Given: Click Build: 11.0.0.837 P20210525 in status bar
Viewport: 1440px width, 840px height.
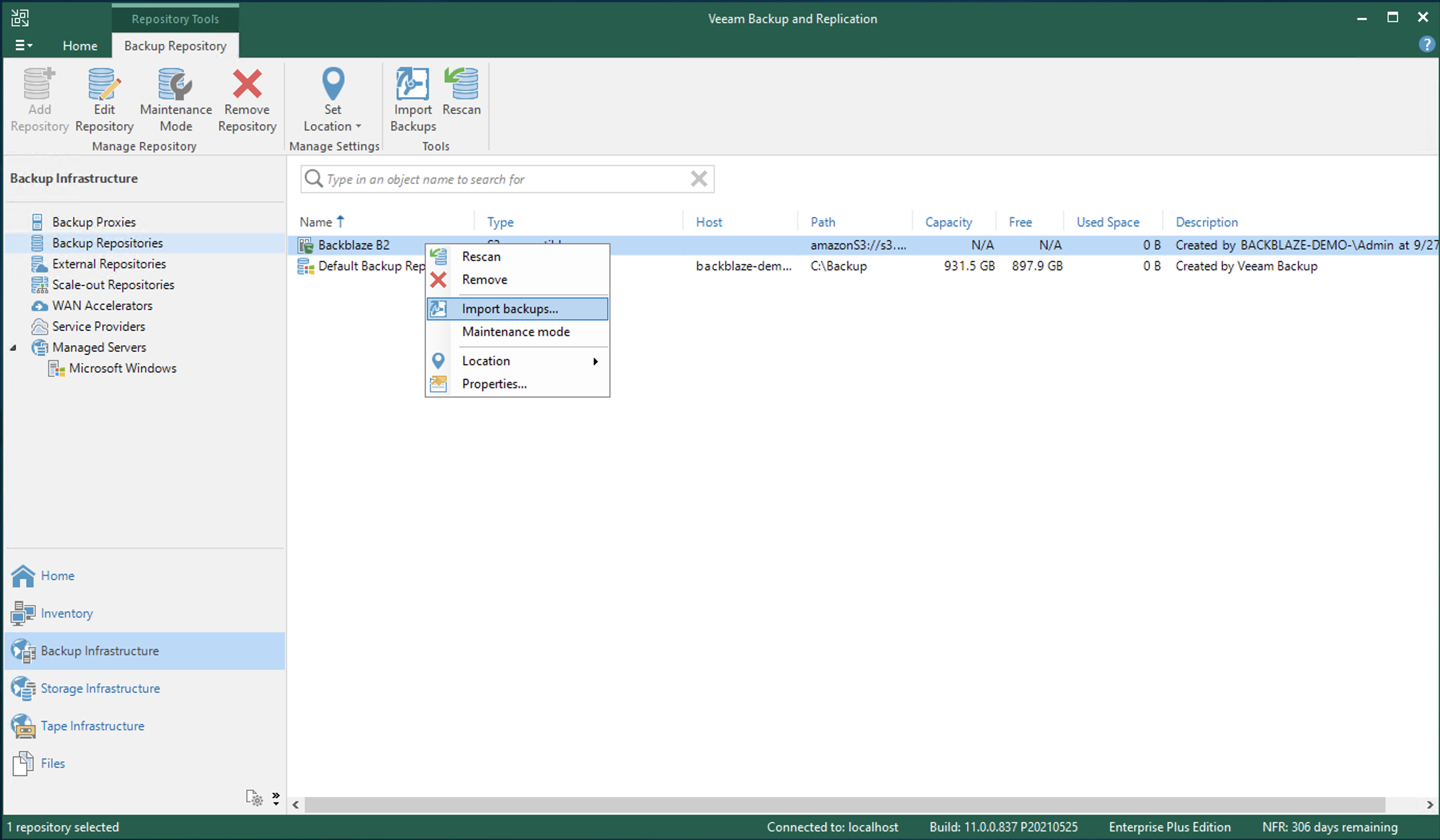Looking at the screenshot, I should tap(1003, 827).
